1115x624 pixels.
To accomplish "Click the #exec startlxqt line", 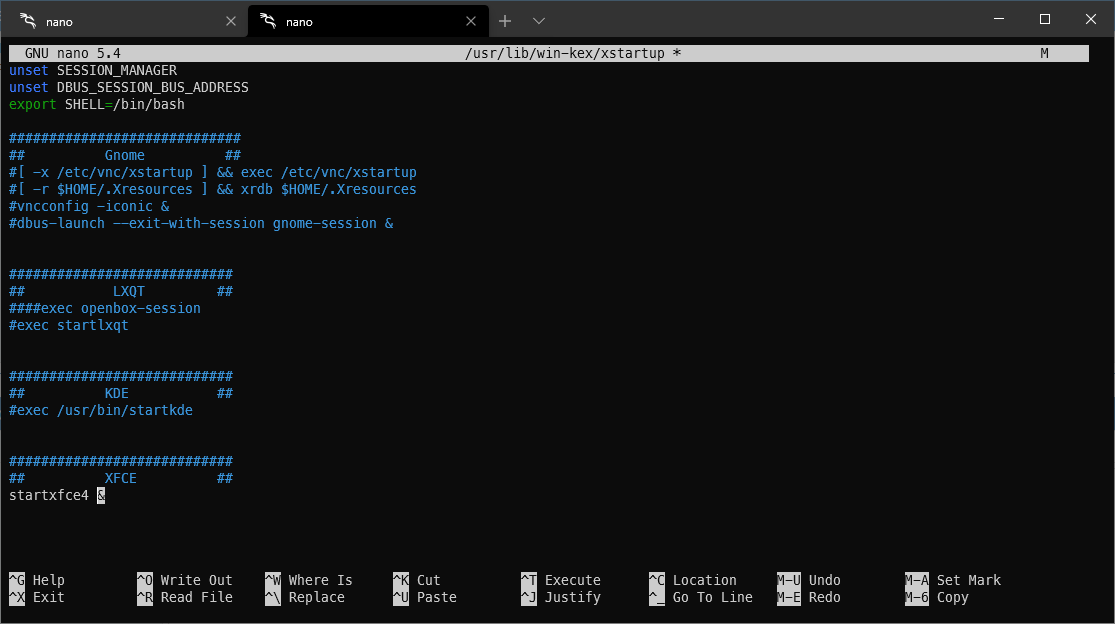I will [x=69, y=326].
